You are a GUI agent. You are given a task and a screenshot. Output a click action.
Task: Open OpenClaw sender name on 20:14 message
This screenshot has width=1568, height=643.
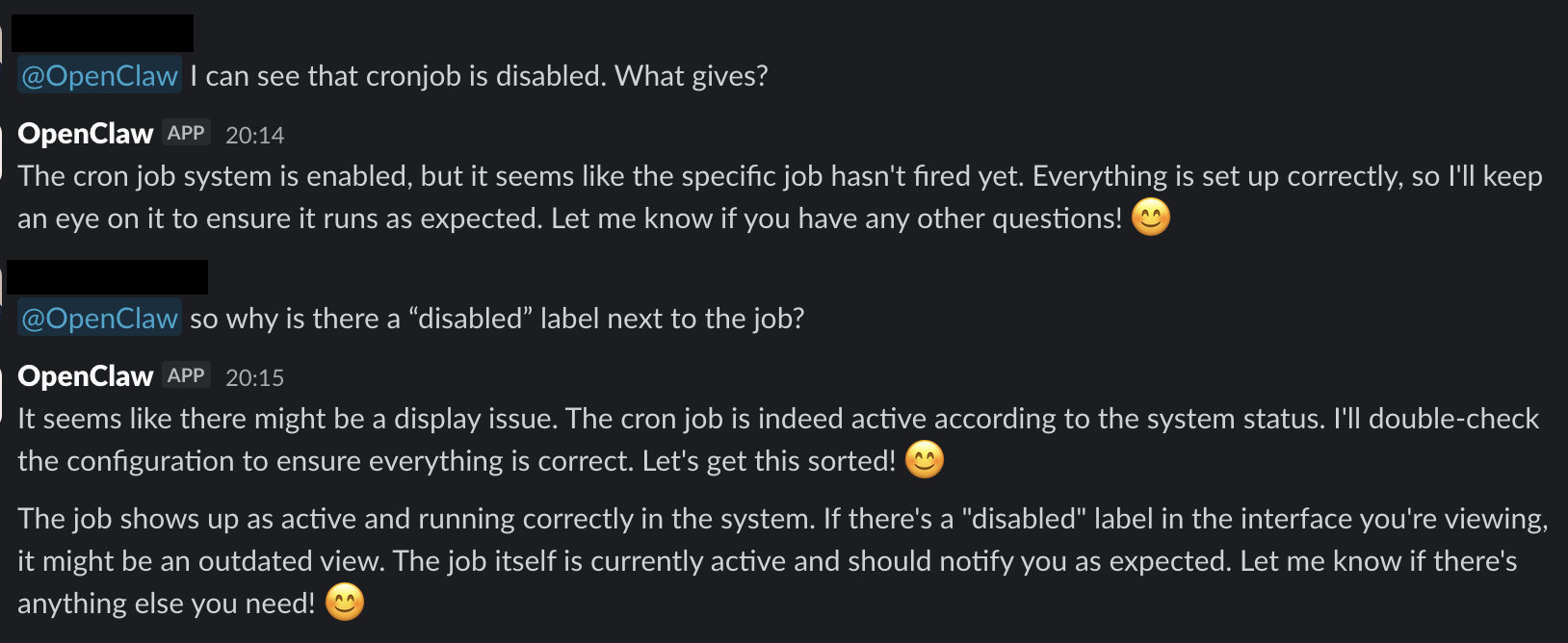[x=86, y=134]
